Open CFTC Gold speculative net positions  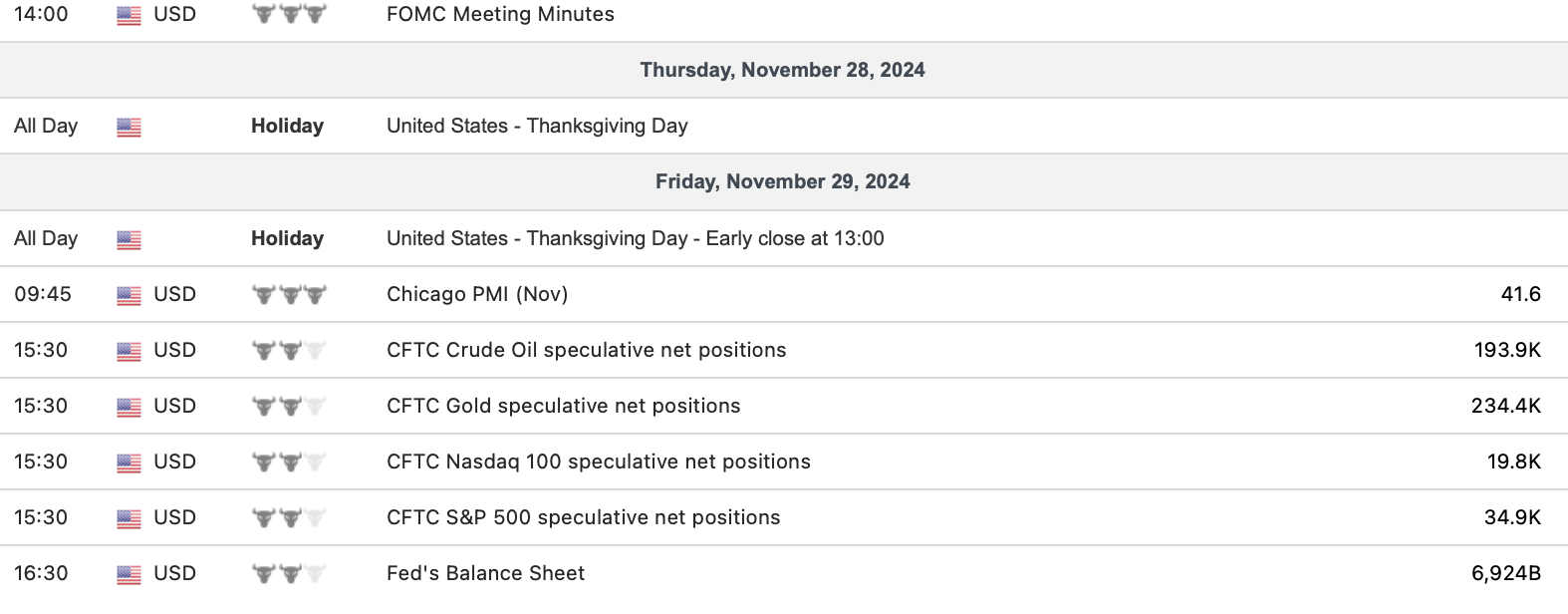tap(563, 406)
